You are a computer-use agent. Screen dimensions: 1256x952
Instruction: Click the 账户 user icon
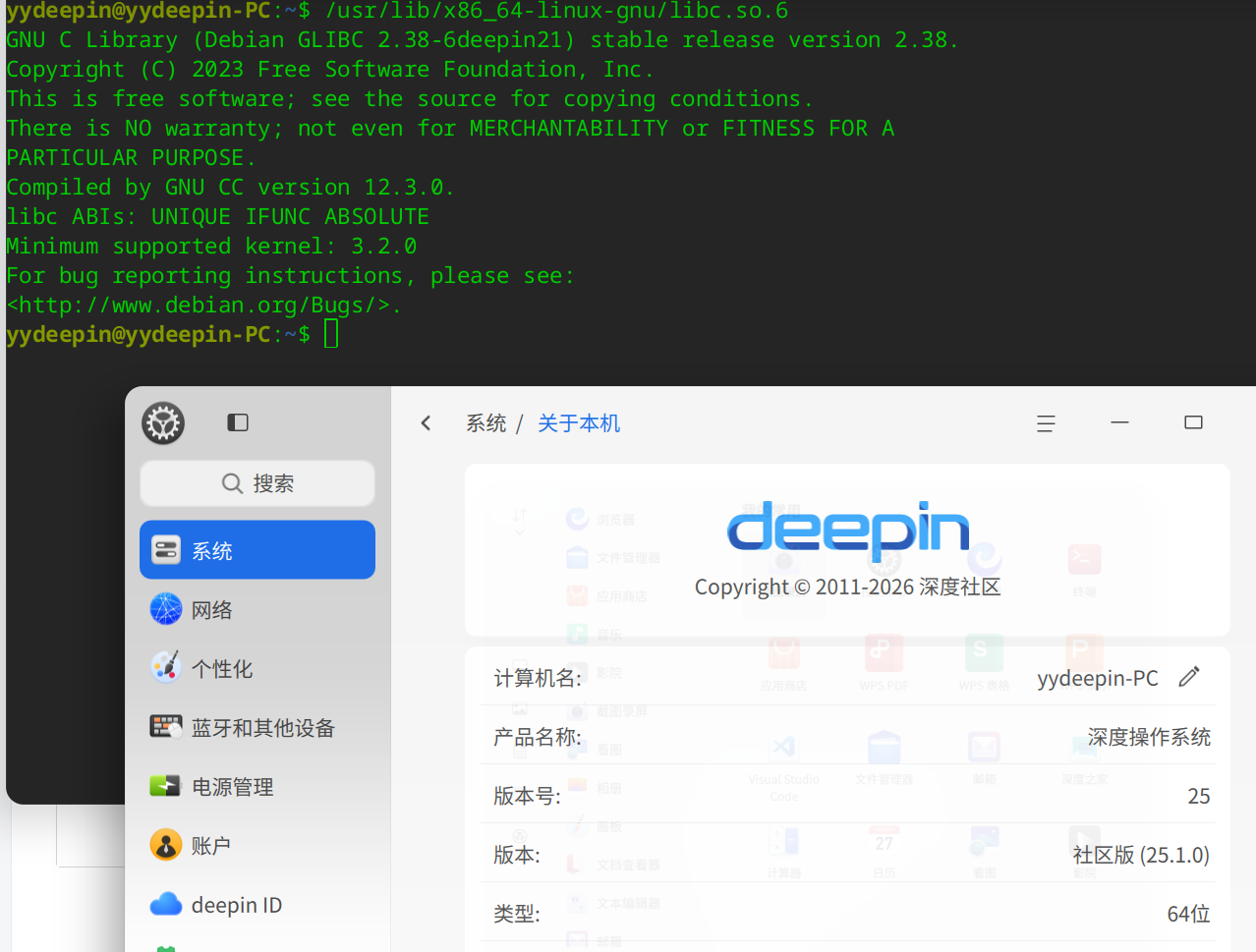click(166, 845)
